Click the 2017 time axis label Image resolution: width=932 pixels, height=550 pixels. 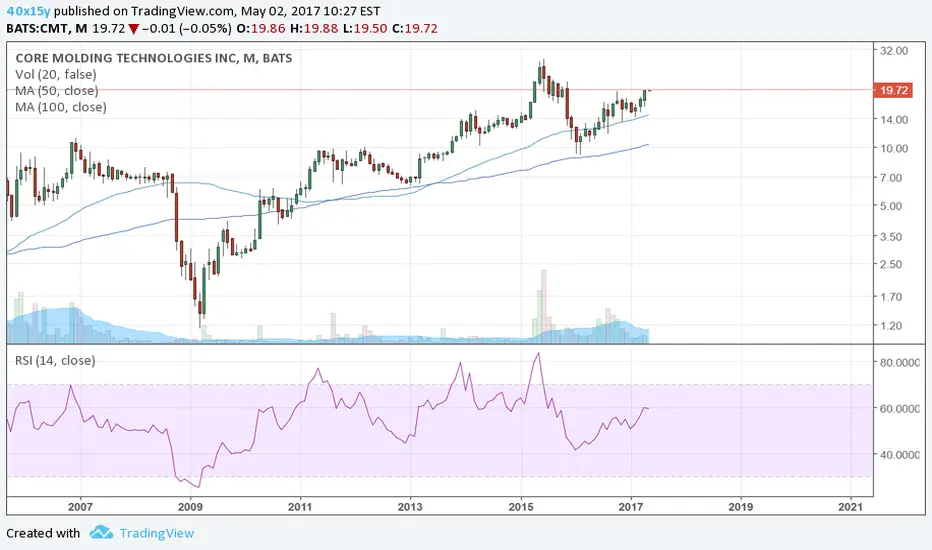pos(631,507)
